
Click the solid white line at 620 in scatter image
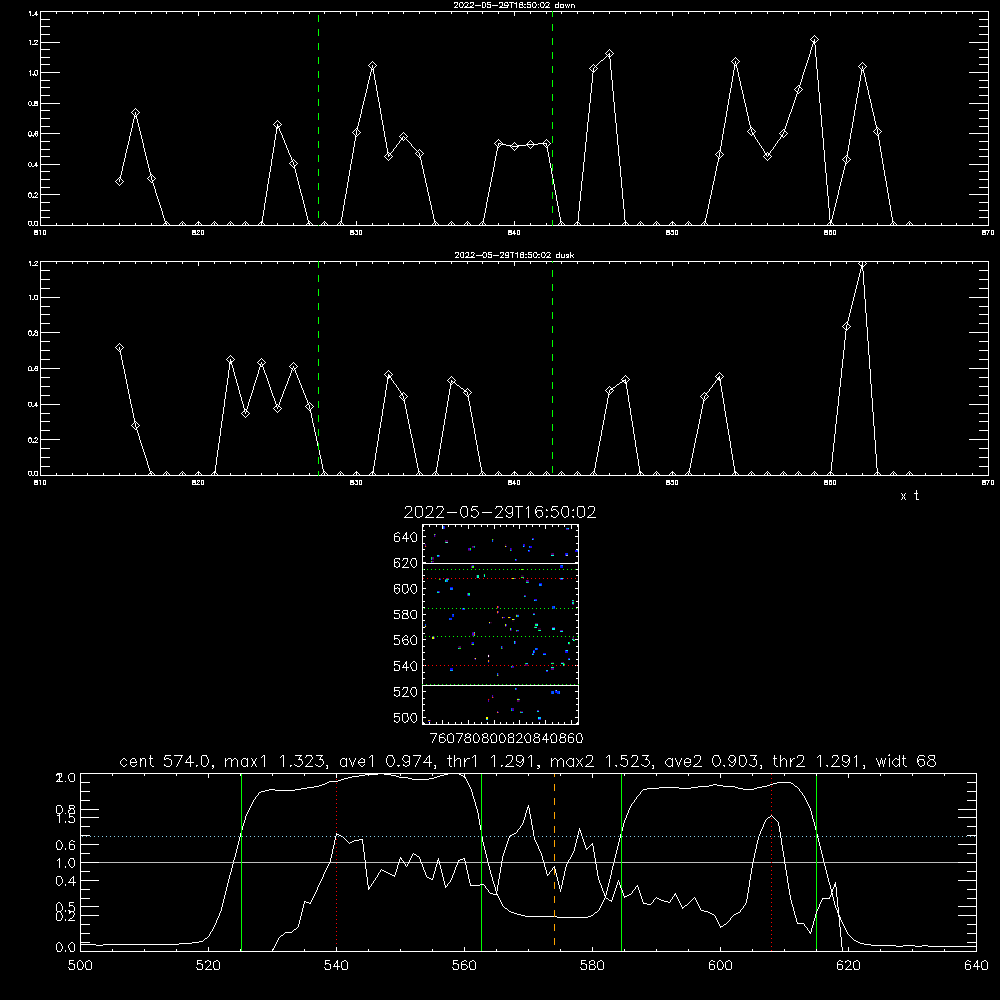pyautogui.click(x=500, y=563)
